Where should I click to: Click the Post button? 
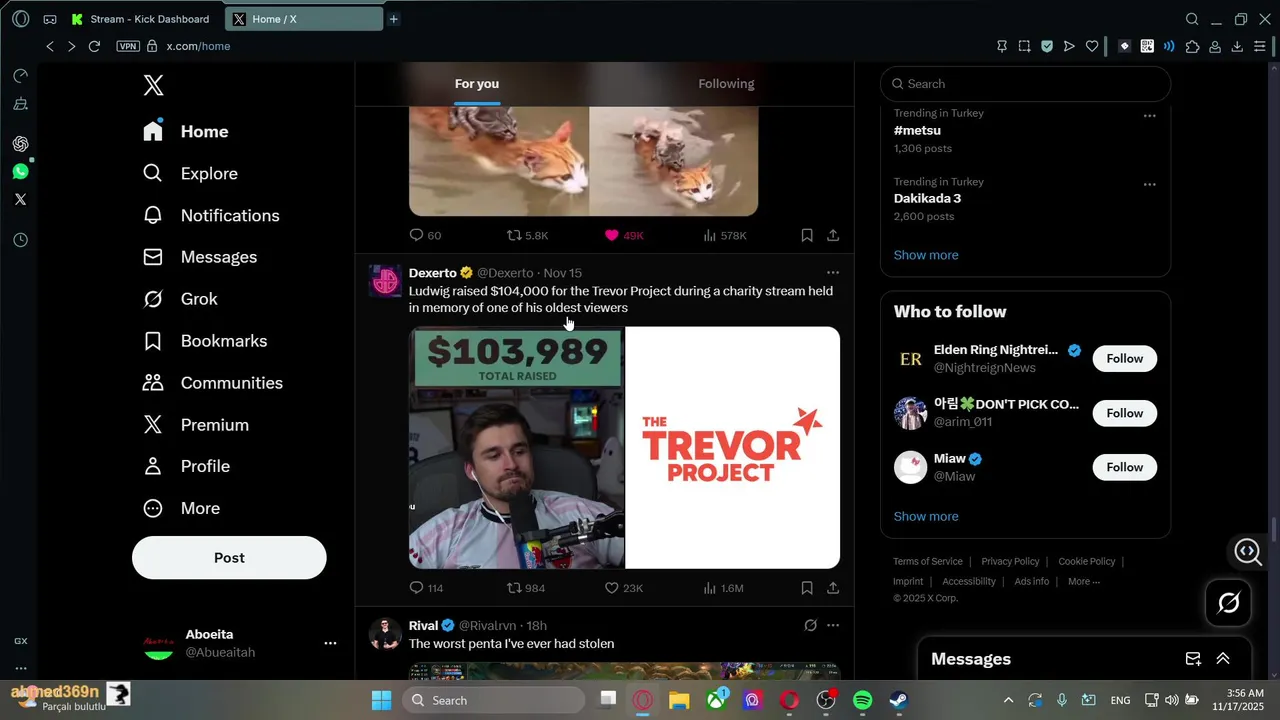pos(229,558)
